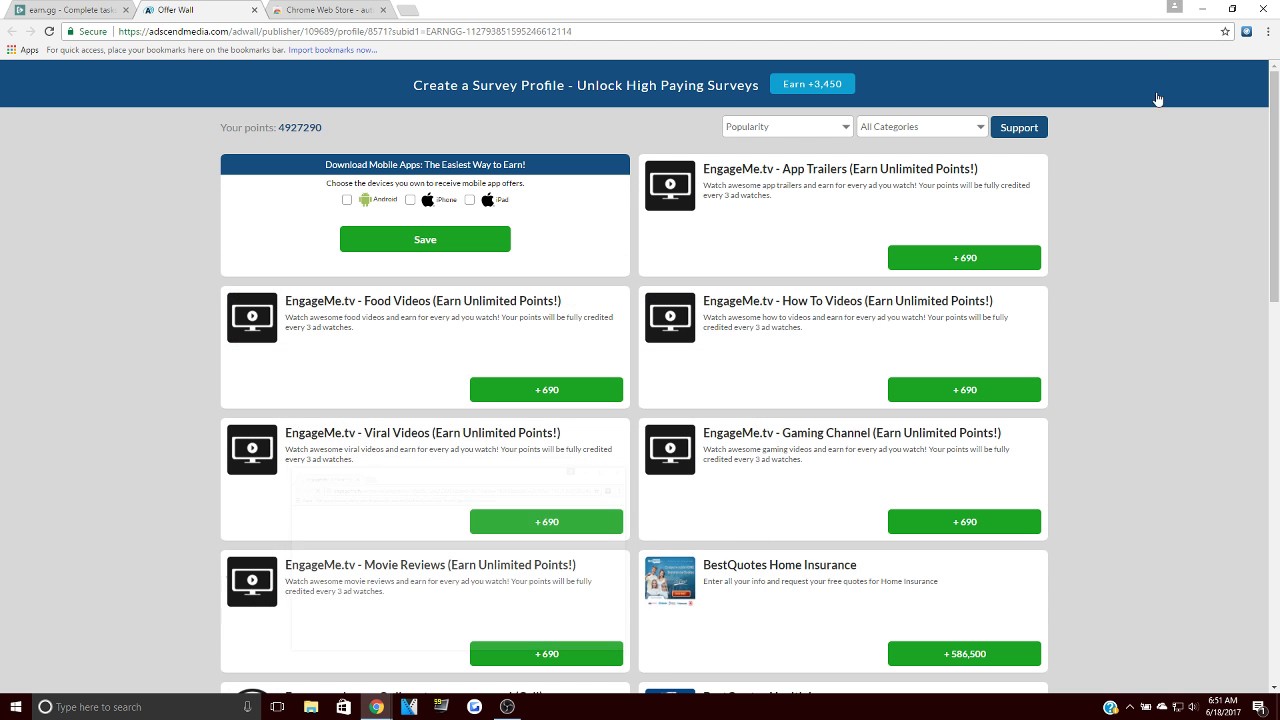
Task: Click the Support button
Action: click(1019, 127)
